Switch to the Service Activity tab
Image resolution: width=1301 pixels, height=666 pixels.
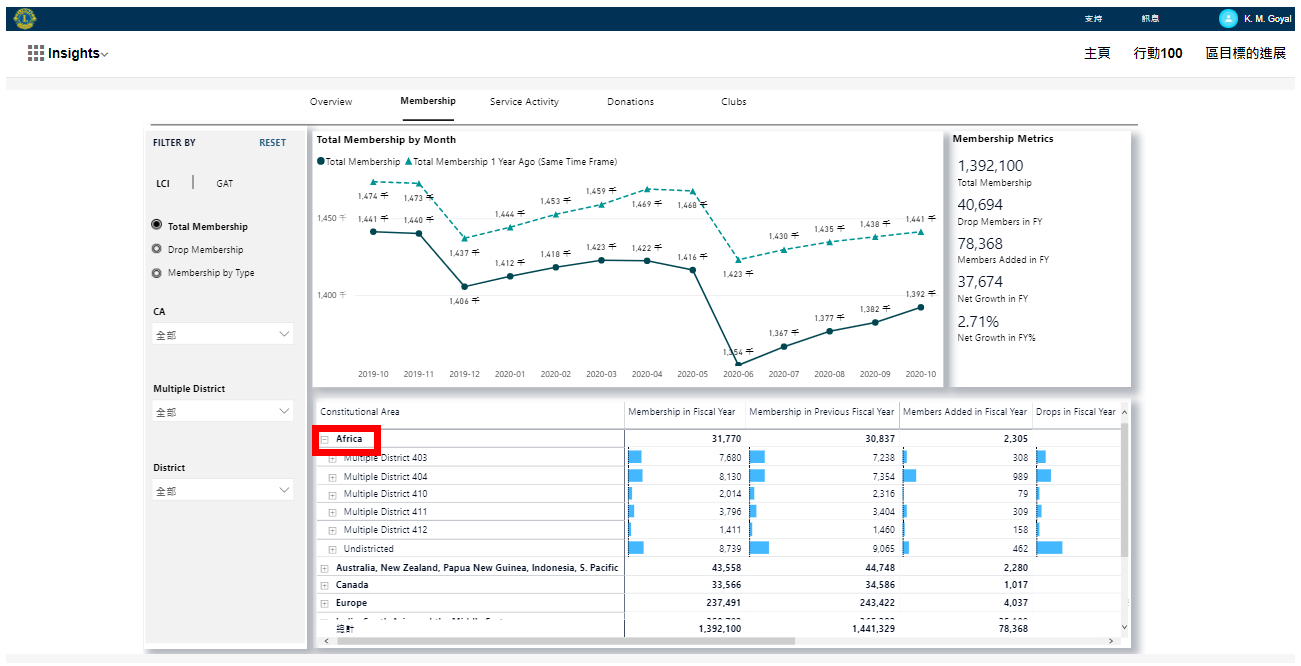[x=524, y=102]
